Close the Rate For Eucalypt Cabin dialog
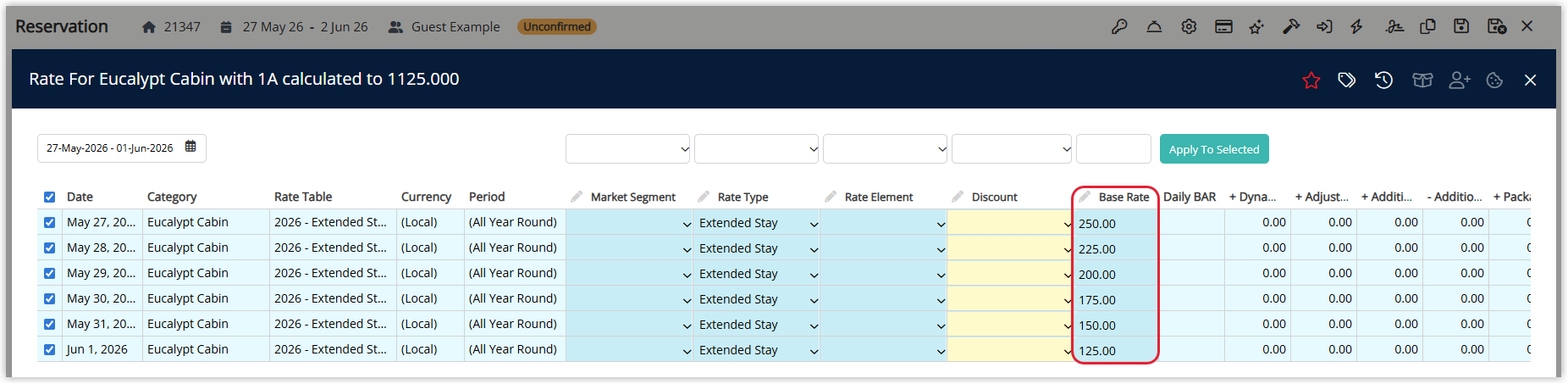1568x384 pixels. pos(1530,80)
